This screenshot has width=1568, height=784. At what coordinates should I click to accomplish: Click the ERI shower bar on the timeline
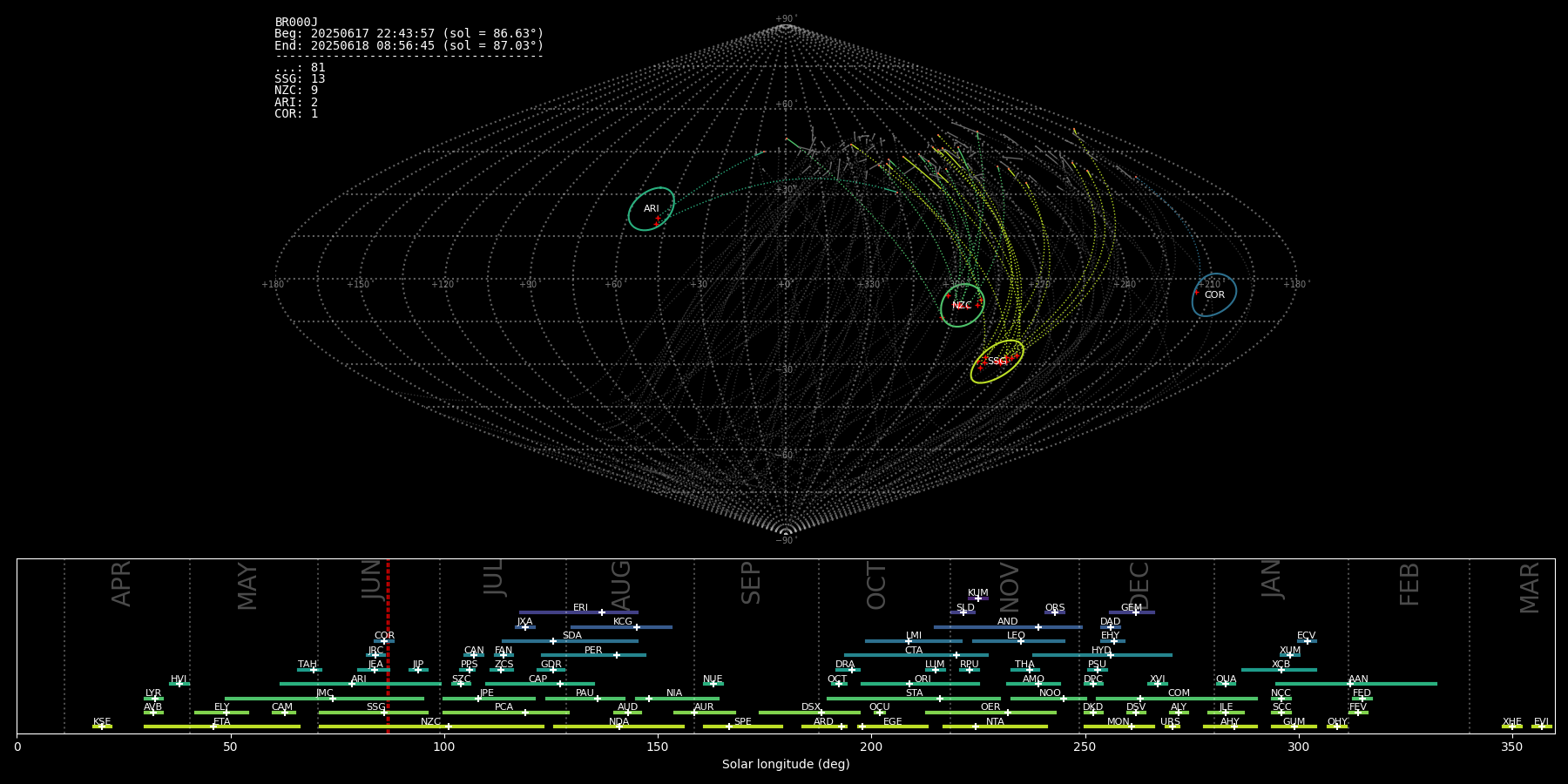point(578,612)
